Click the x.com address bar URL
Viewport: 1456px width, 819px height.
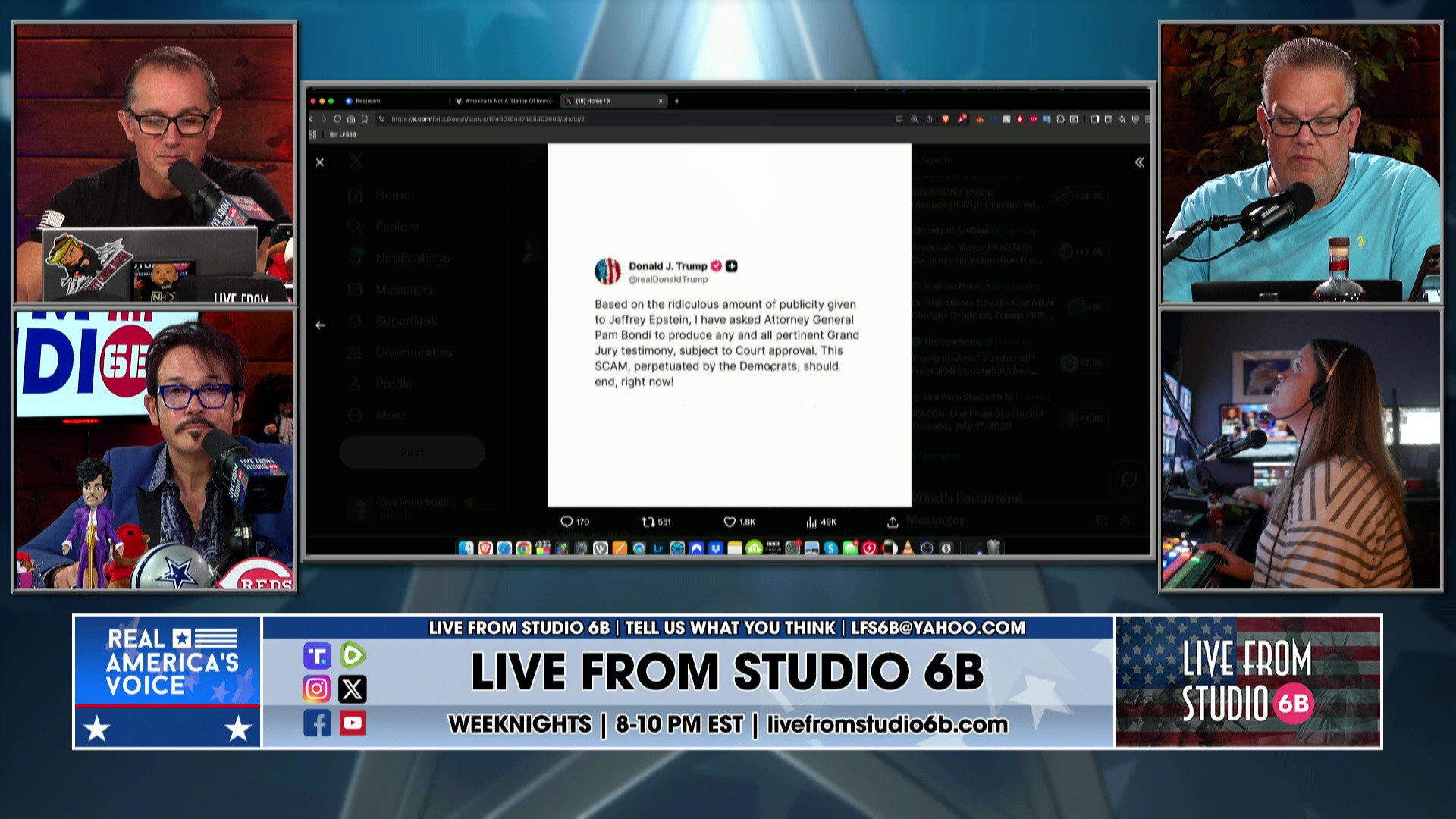click(x=488, y=119)
